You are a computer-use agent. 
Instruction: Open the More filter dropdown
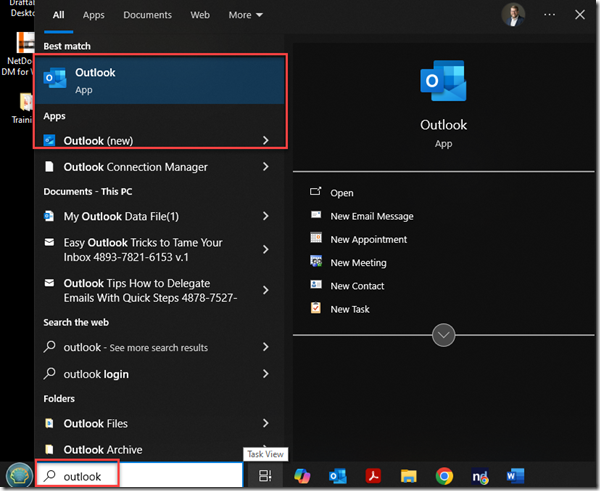pos(246,15)
